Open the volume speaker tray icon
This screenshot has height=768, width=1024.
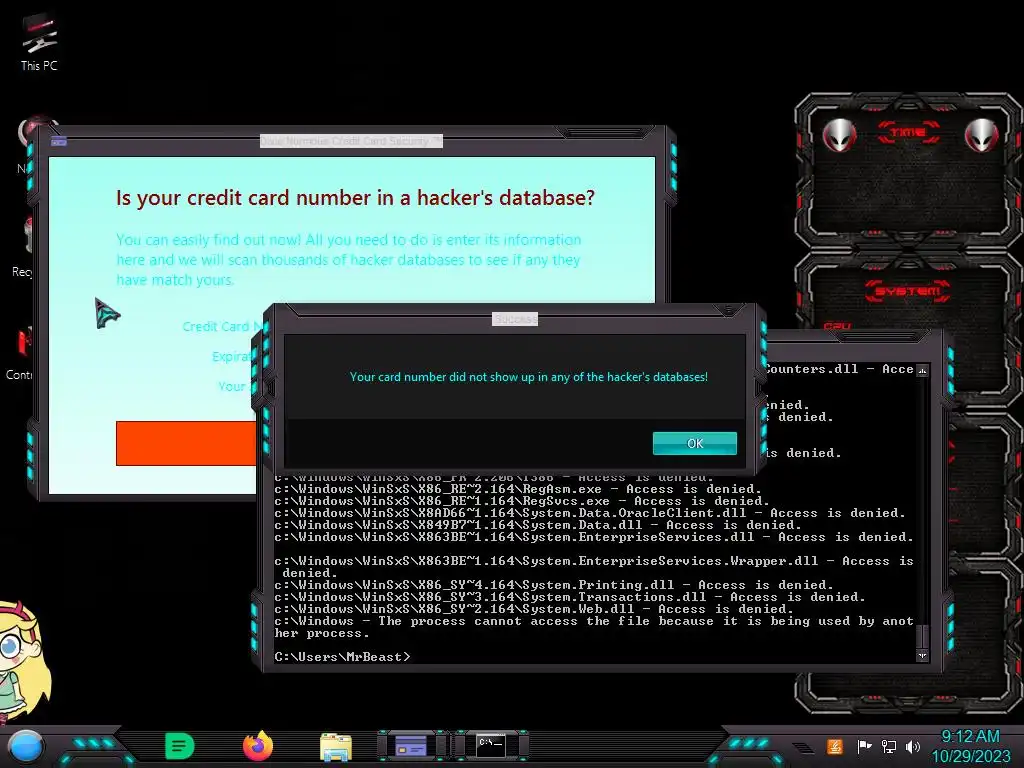[x=913, y=746]
